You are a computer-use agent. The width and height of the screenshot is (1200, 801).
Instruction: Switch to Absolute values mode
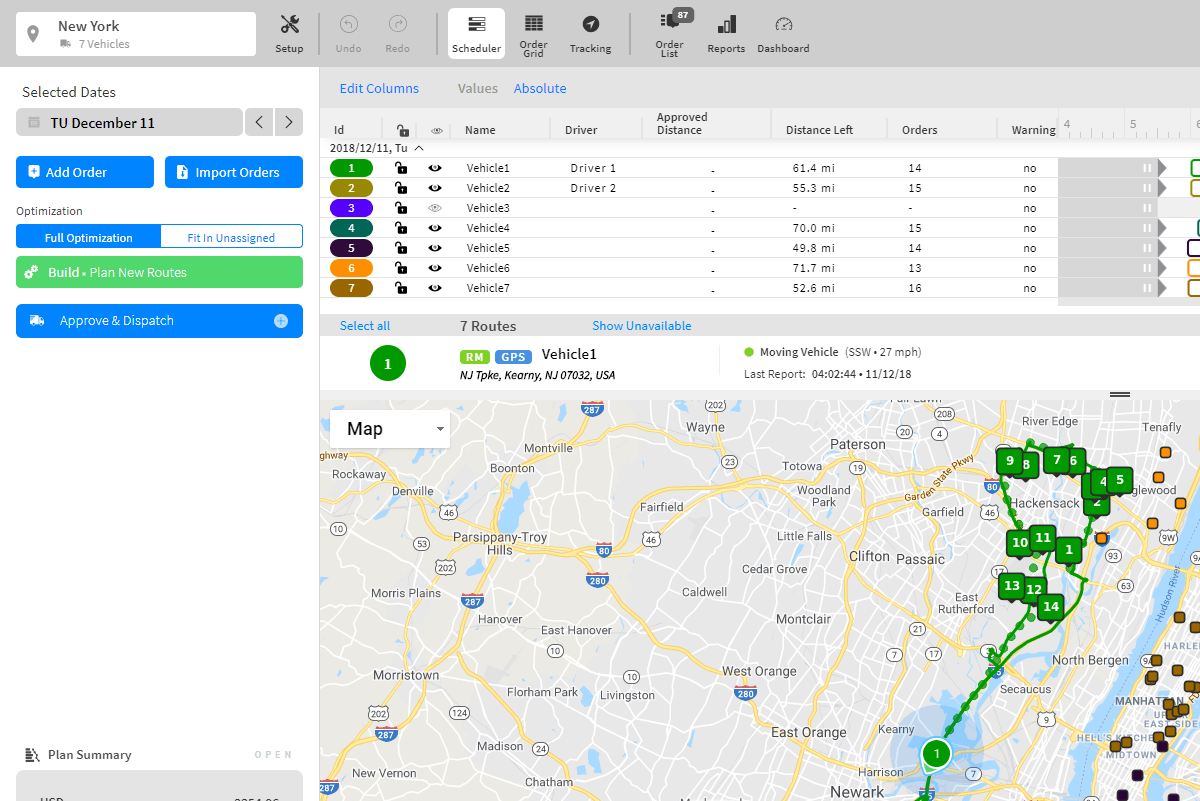click(x=540, y=88)
